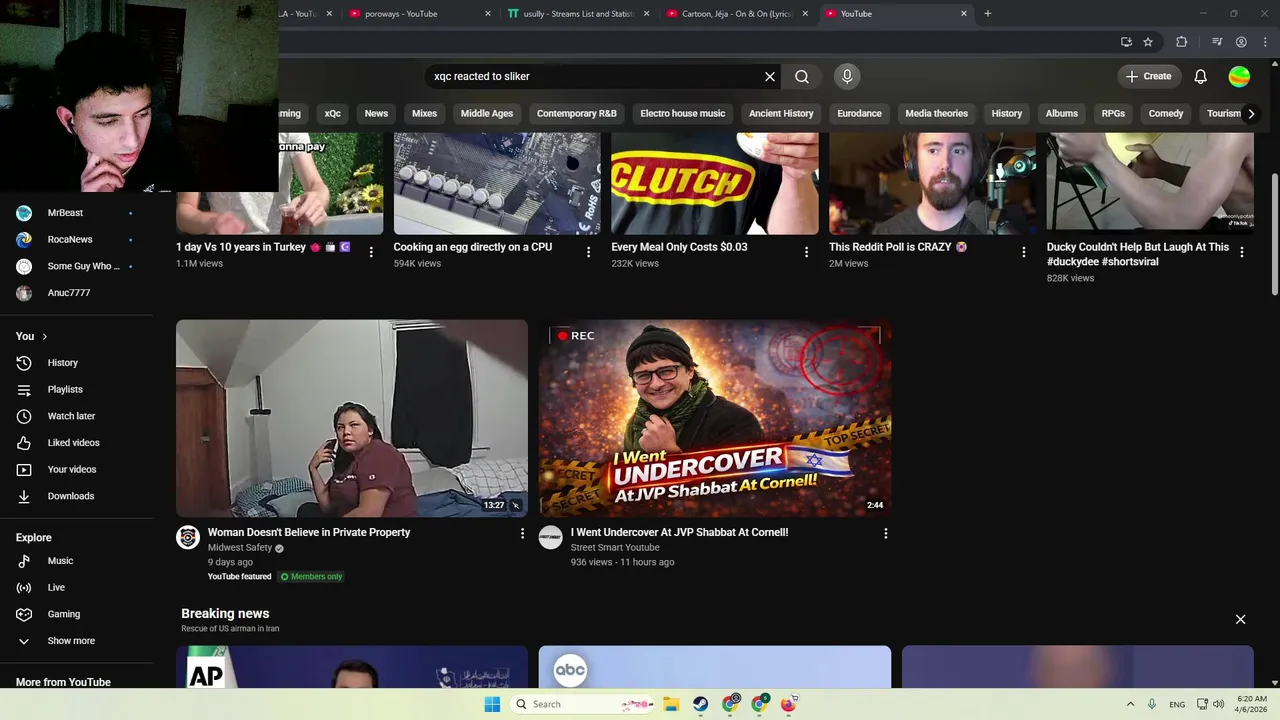Image resolution: width=1280 pixels, height=720 pixels.
Task: Open options for 'Every Meal Only Costs $0.03'
Action: point(806,252)
